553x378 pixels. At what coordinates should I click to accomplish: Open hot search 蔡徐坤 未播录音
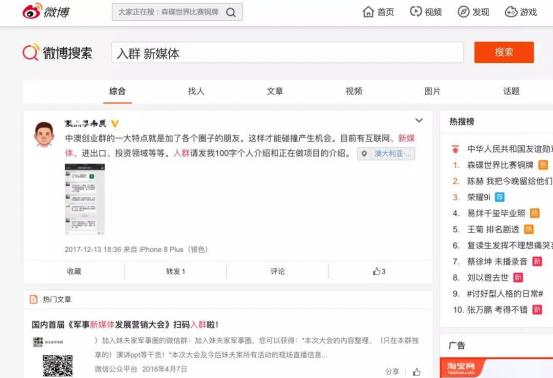(497, 261)
